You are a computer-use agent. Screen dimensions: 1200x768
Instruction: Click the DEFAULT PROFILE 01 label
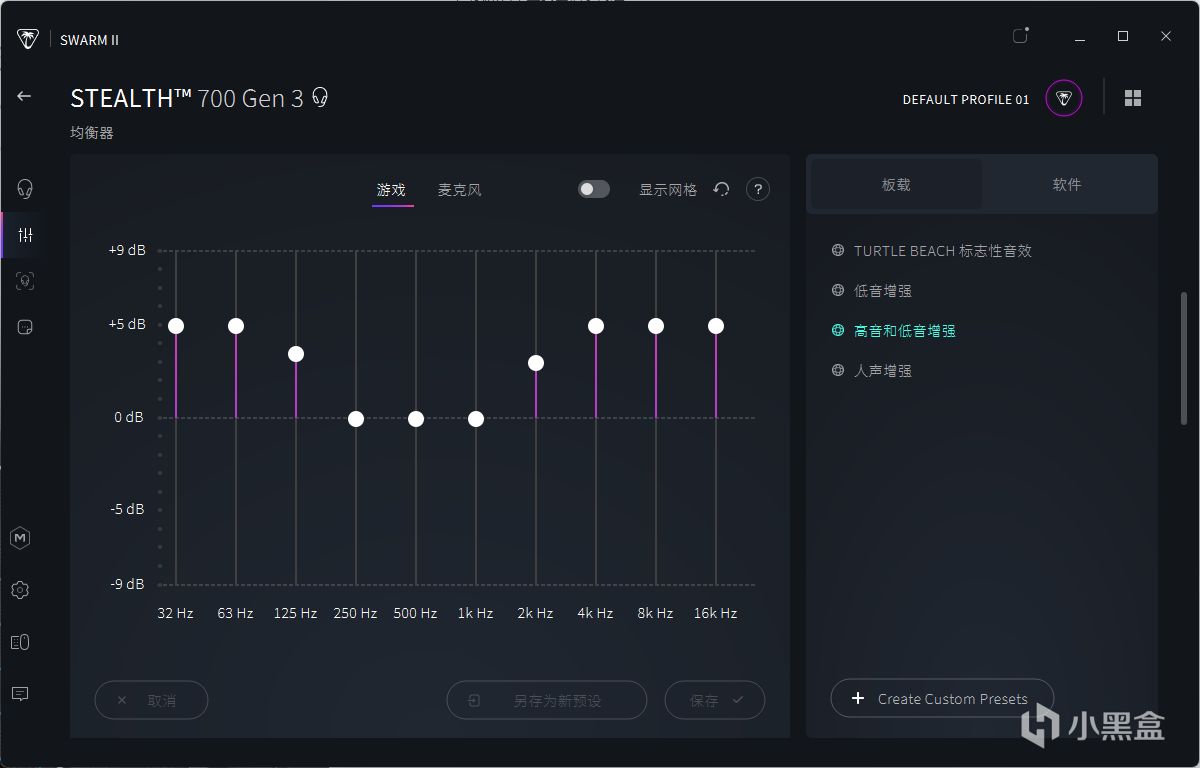pos(966,99)
